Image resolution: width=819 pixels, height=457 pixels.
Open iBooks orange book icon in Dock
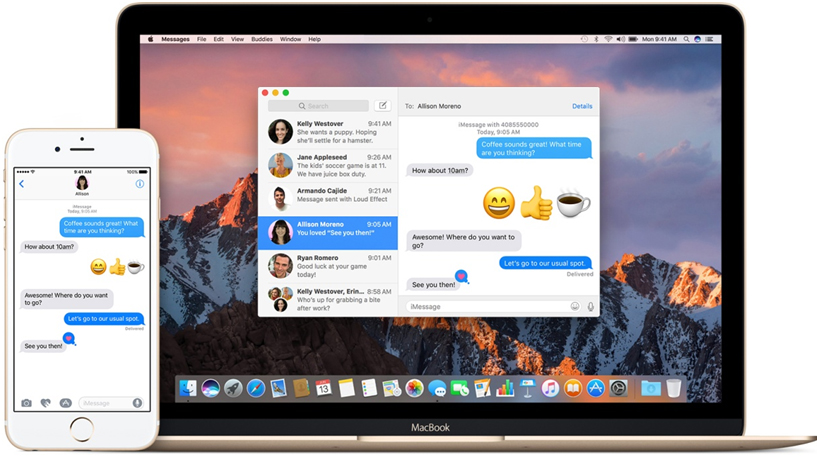point(573,388)
